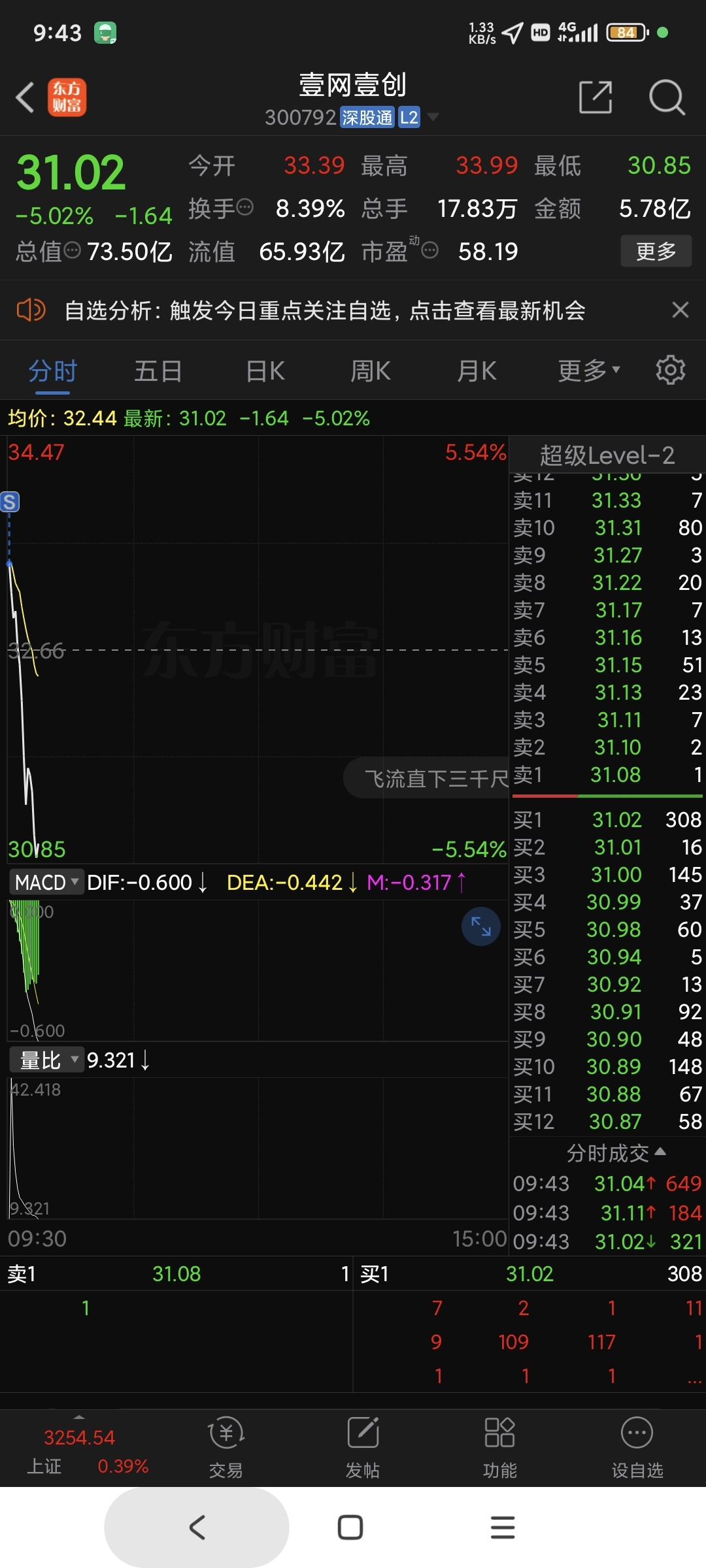Screen dimensions: 706x1568
Task: Collapse the 分时成交 section arrow
Action: pyautogui.click(x=660, y=1151)
